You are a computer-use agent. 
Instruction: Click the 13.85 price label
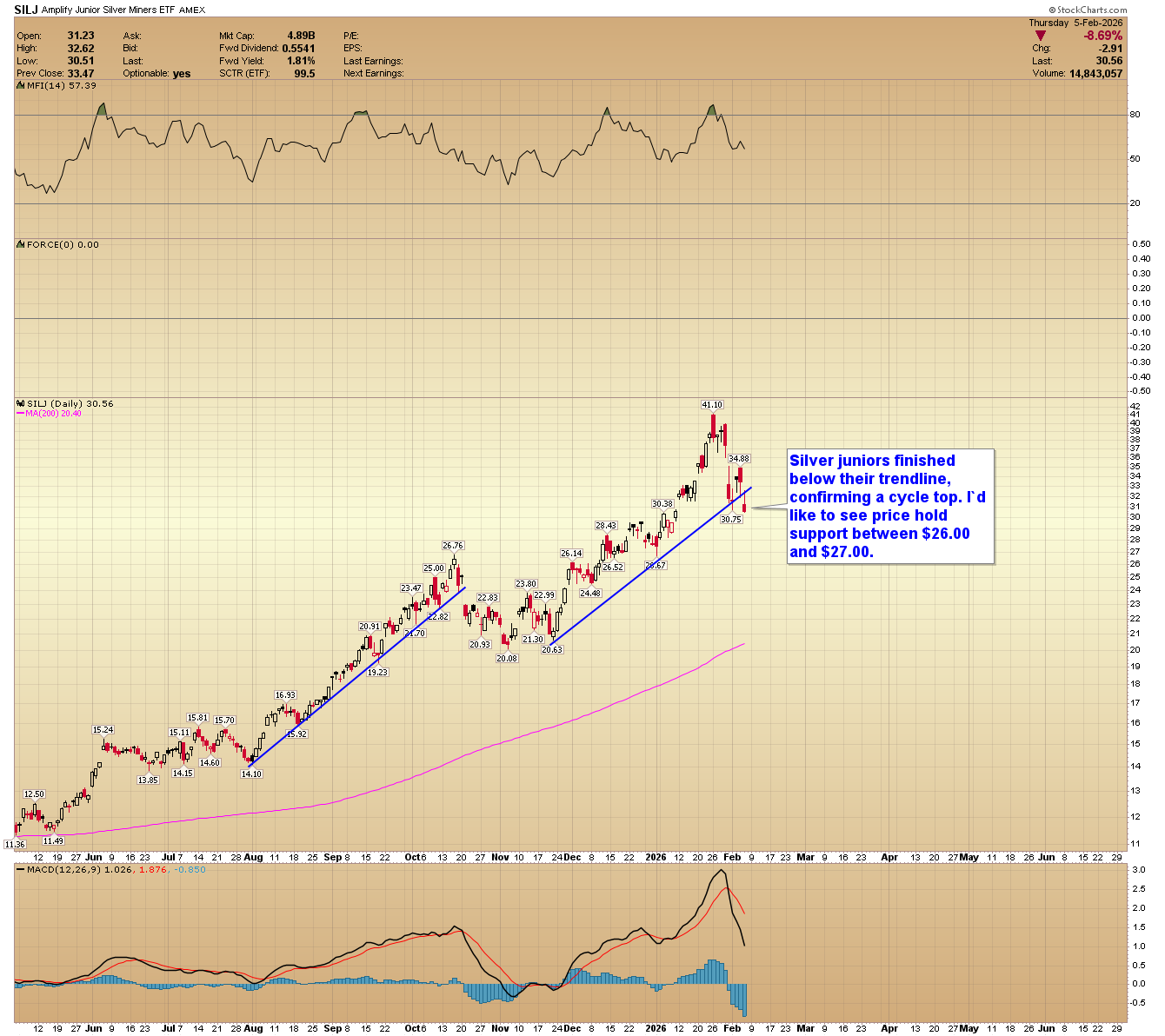pos(148,780)
